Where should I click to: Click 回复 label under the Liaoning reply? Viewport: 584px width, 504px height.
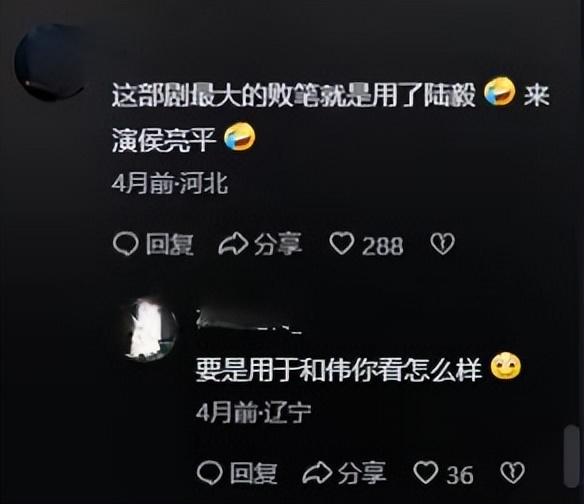(x=254, y=473)
